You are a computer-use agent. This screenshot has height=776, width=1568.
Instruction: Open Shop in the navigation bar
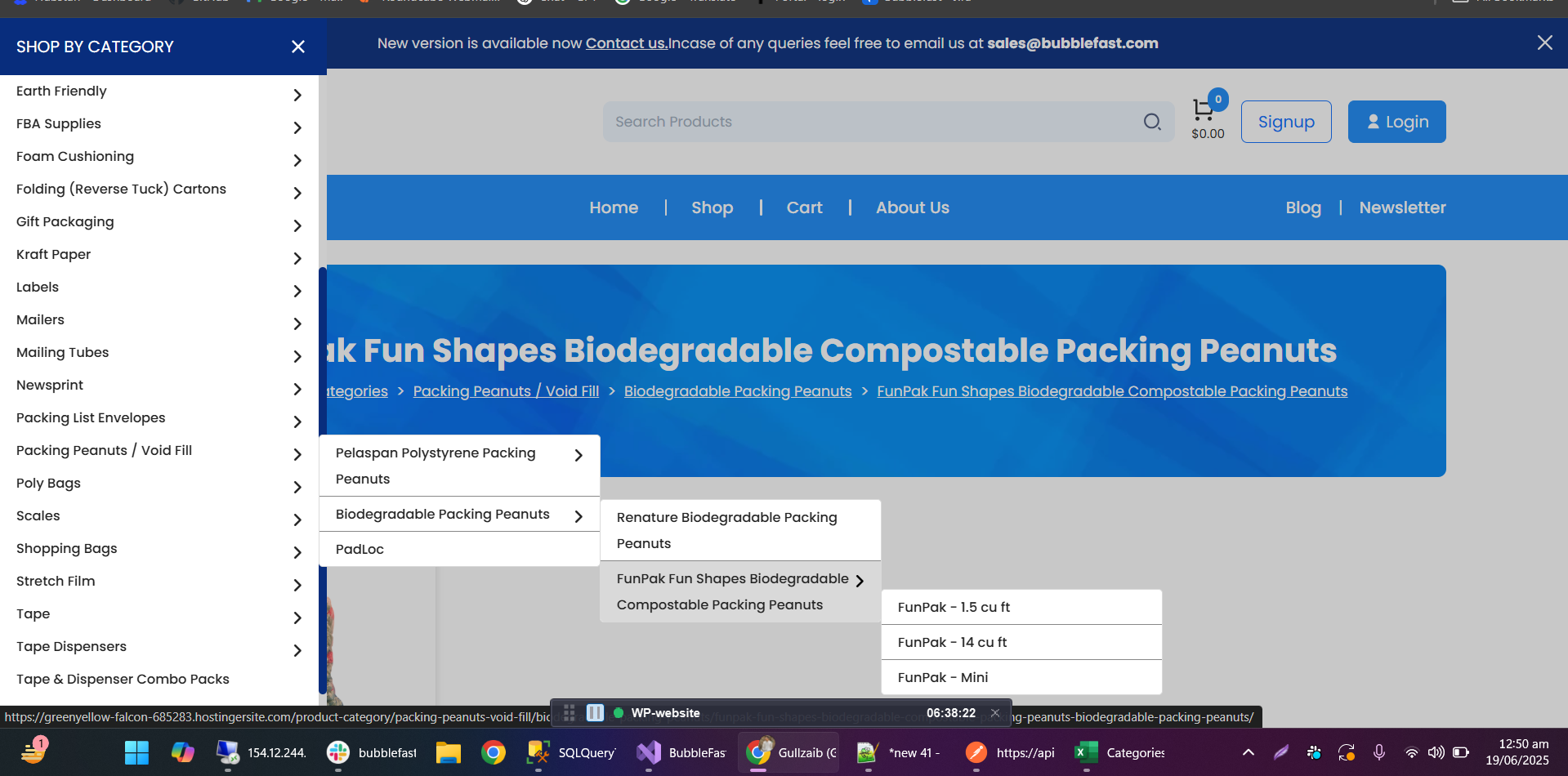[x=713, y=207]
